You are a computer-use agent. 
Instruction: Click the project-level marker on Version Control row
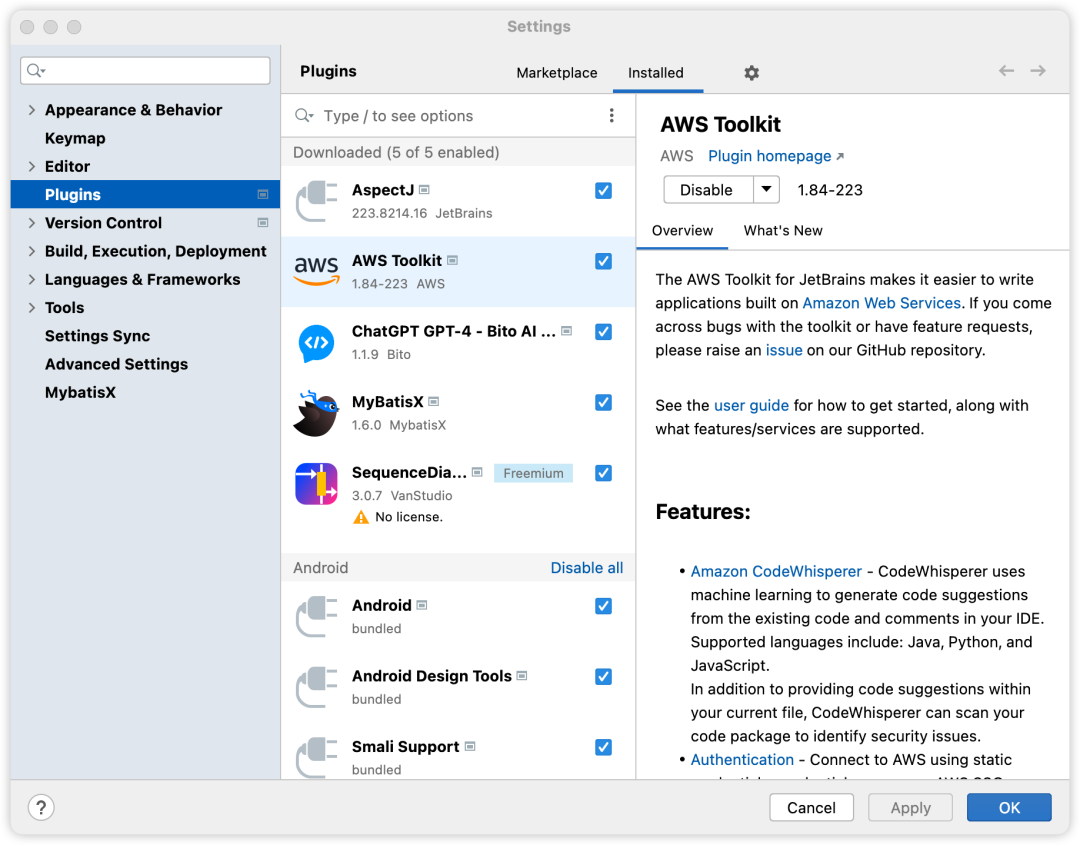pos(262,223)
